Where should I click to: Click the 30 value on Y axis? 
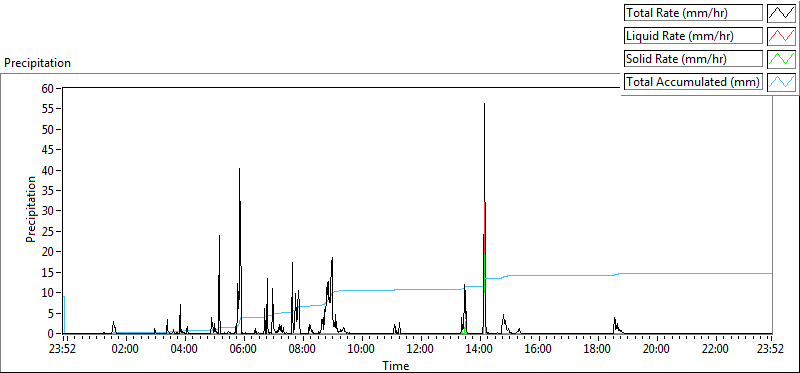click(x=47, y=211)
